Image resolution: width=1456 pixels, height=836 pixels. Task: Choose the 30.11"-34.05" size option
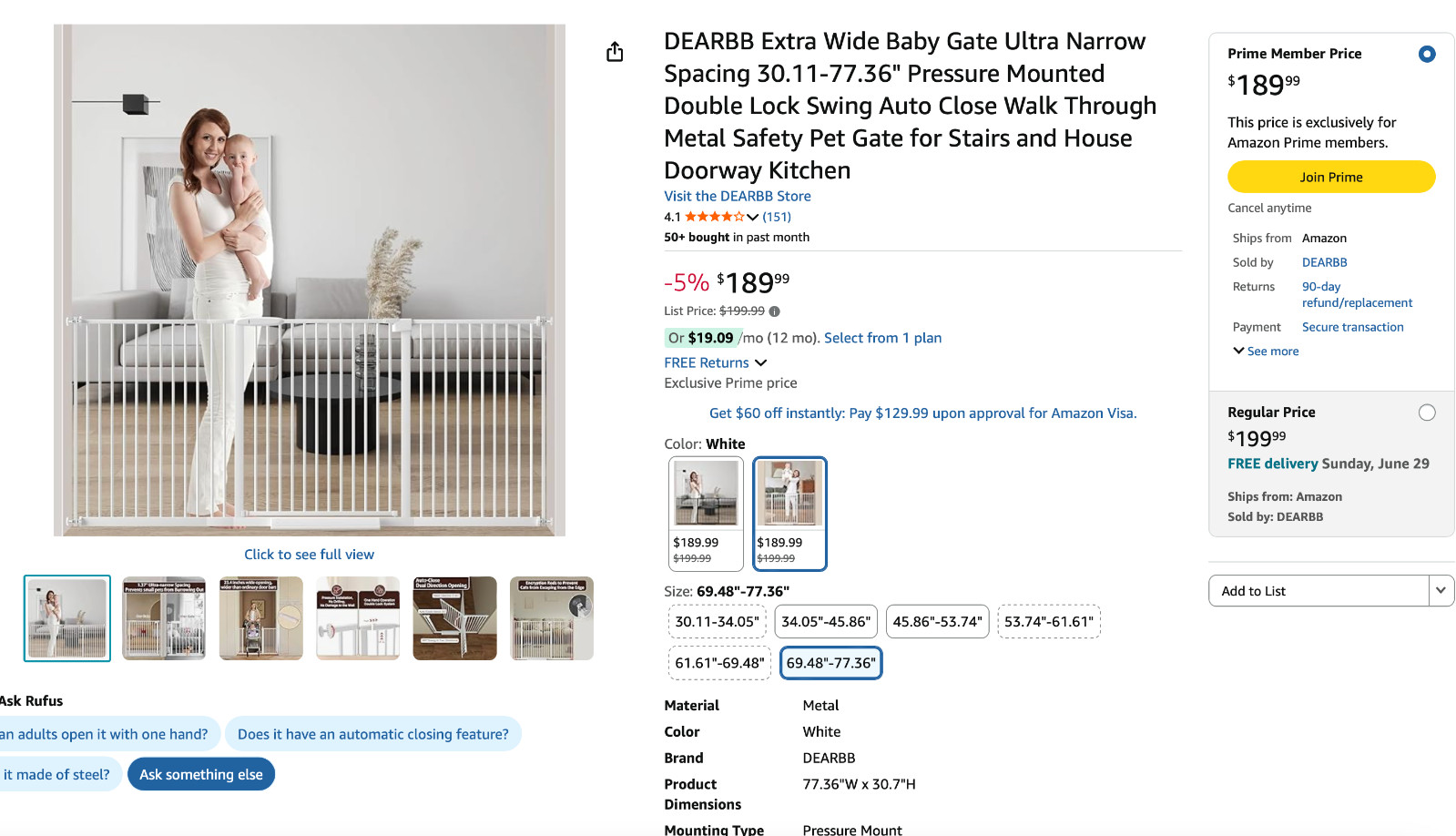click(x=717, y=621)
